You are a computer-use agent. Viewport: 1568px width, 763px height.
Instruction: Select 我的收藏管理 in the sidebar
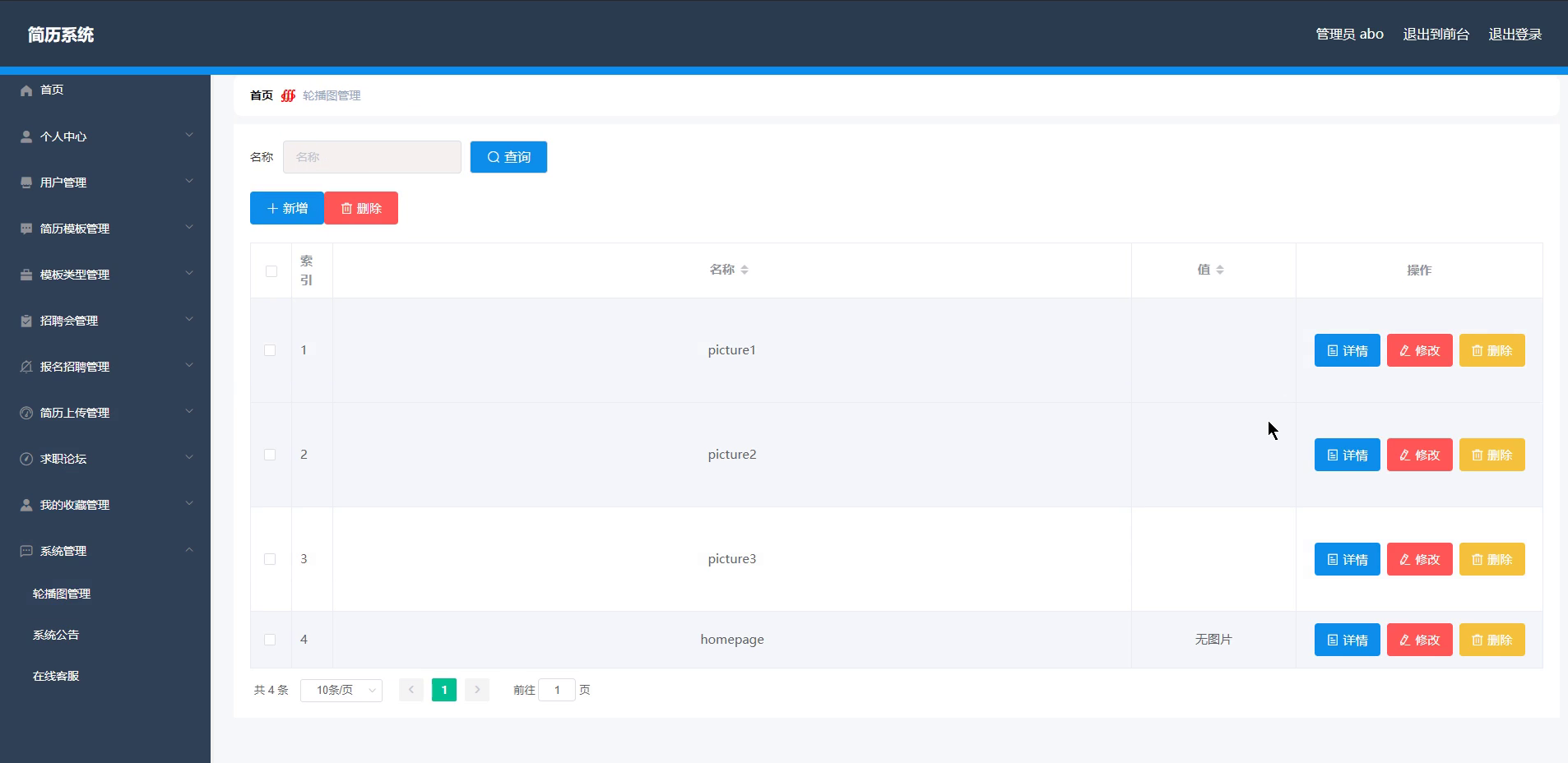pos(105,505)
